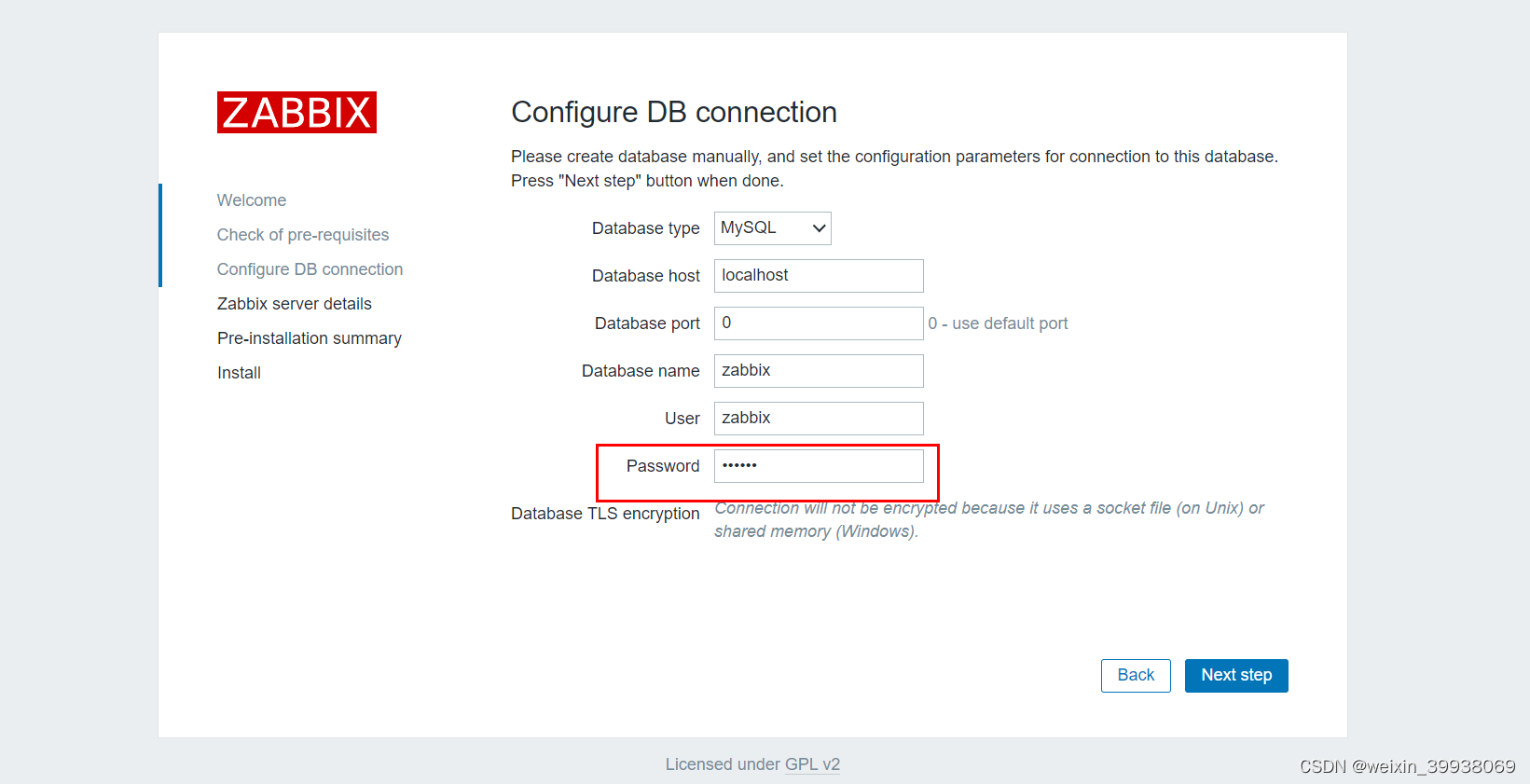The width and height of the screenshot is (1530, 784).
Task: Click the Password label
Action: [663, 466]
